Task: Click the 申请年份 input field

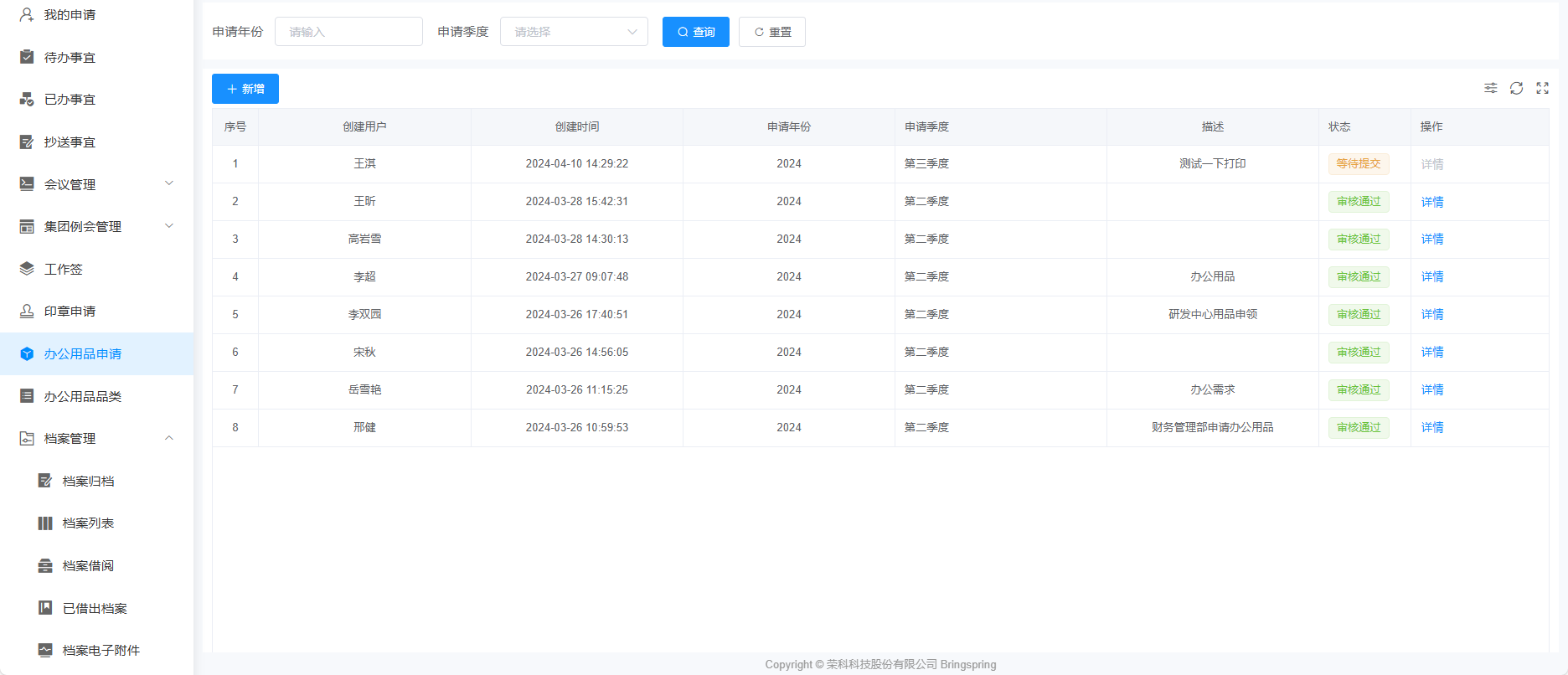Action: coord(348,32)
